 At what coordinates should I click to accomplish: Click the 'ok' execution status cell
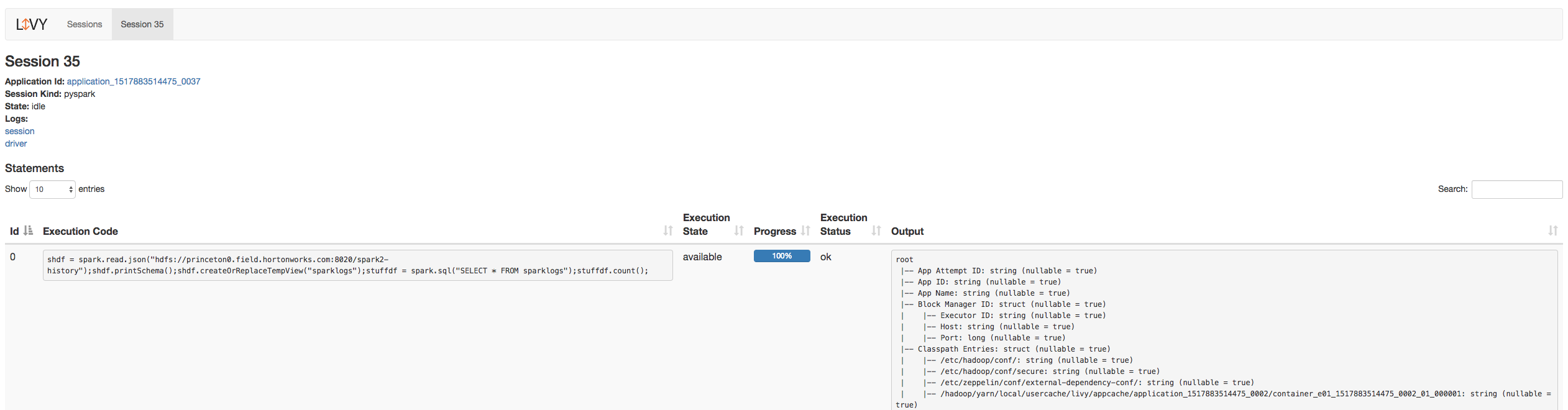click(826, 257)
